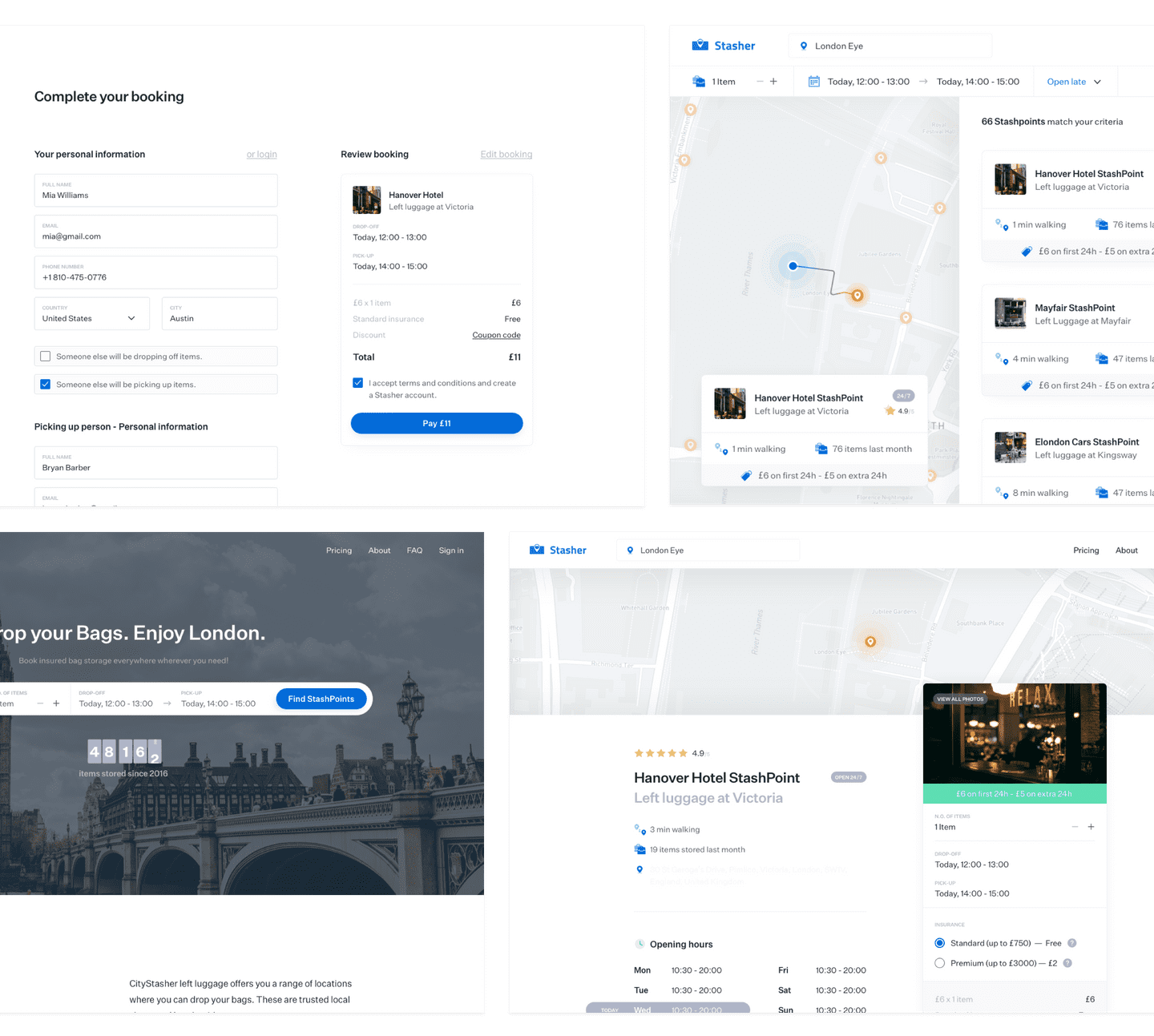Click star rating icon on Hanover map popup
1154x1036 pixels.
click(890, 411)
